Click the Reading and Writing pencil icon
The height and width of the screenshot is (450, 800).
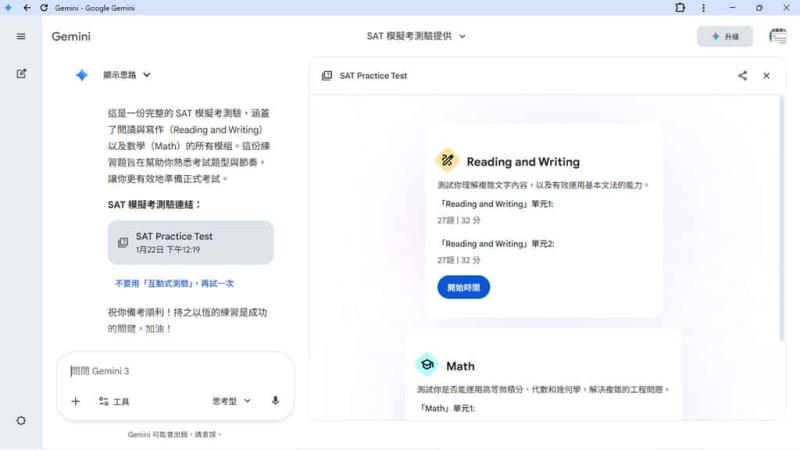447,161
